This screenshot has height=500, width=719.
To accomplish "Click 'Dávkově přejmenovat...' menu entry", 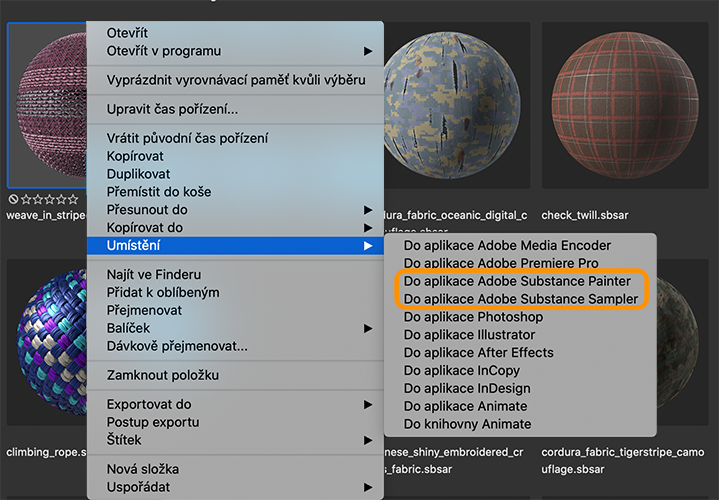I will (x=177, y=346).
